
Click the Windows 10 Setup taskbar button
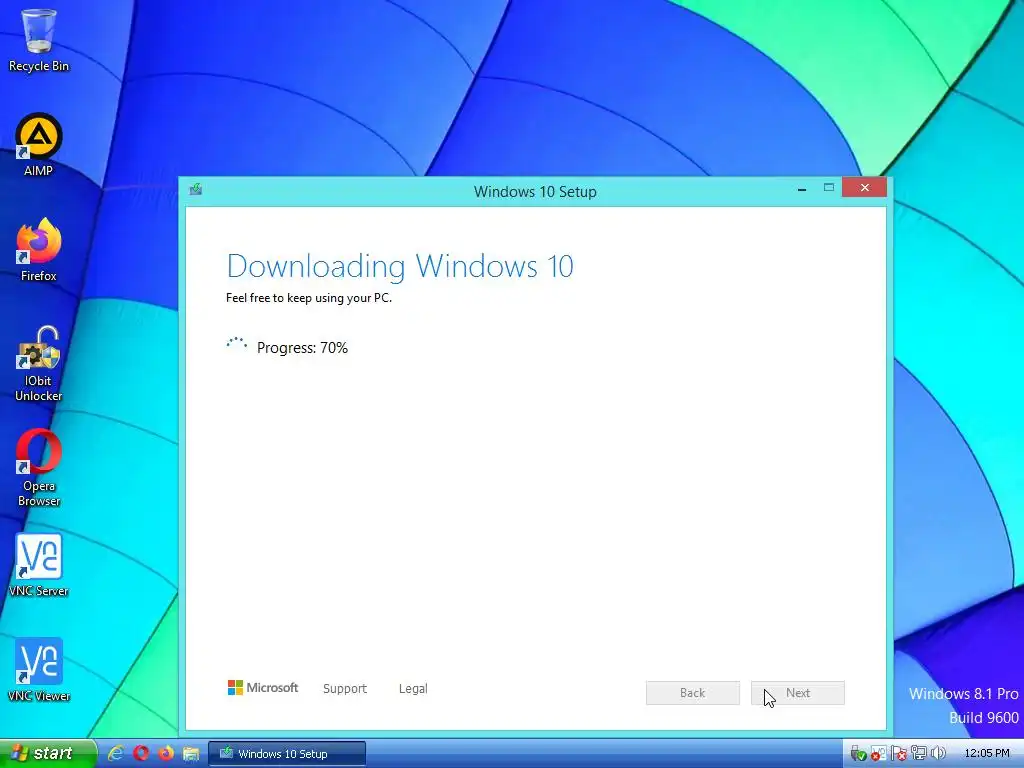click(x=287, y=754)
